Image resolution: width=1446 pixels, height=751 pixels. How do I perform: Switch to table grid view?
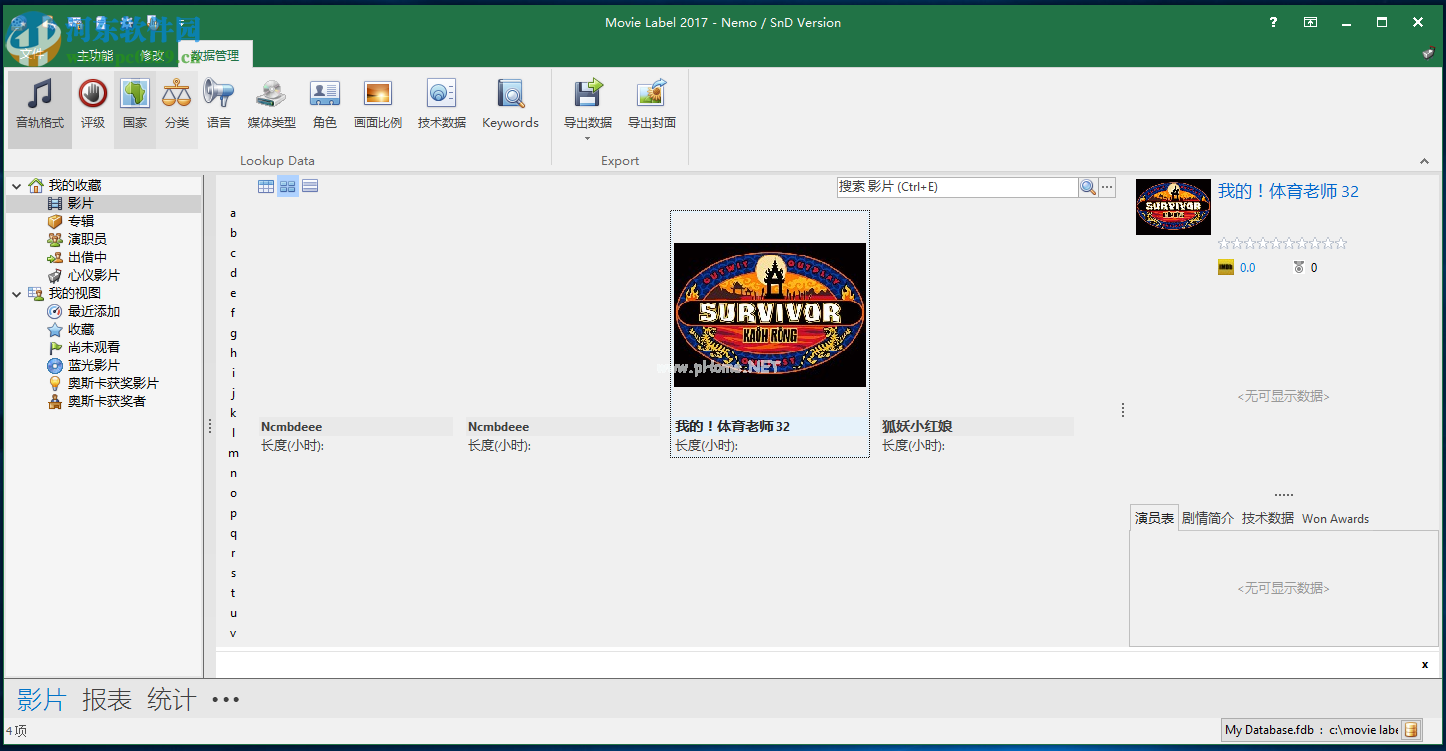point(266,186)
